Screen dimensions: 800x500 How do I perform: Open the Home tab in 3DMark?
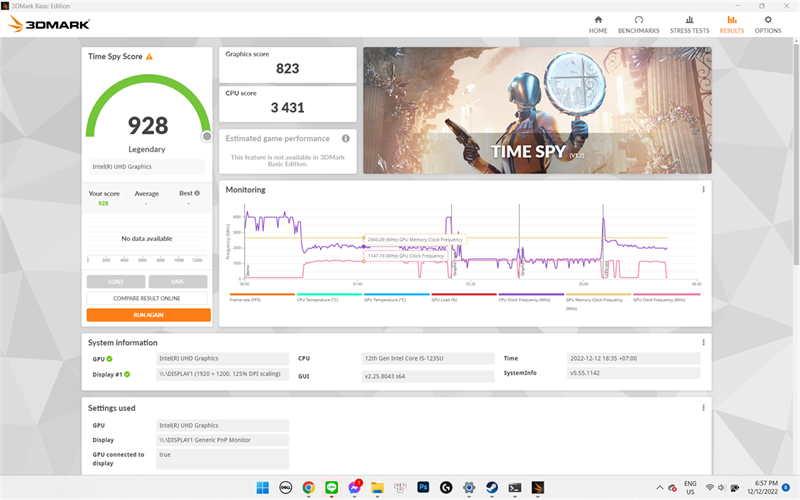pyautogui.click(x=598, y=24)
